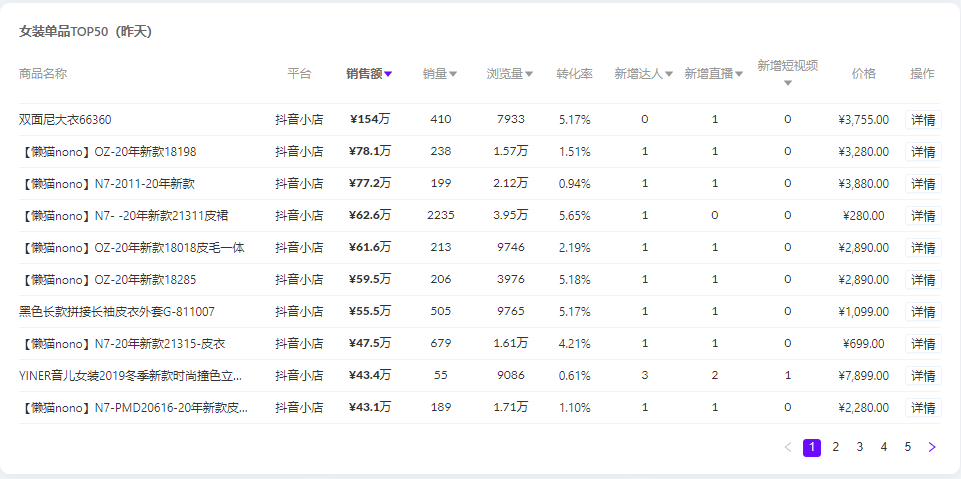Click 详情 for 黑色长款拼接长袖皮衣外套
Image resolution: width=961 pixels, height=479 pixels.
click(922, 312)
